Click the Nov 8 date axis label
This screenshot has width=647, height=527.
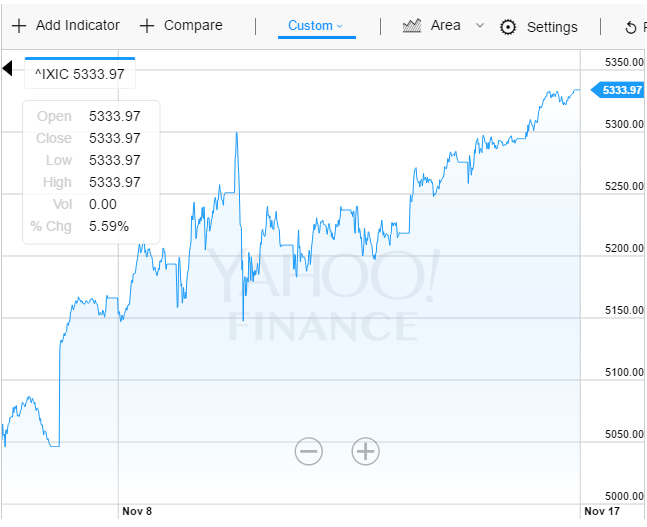point(137,511)
